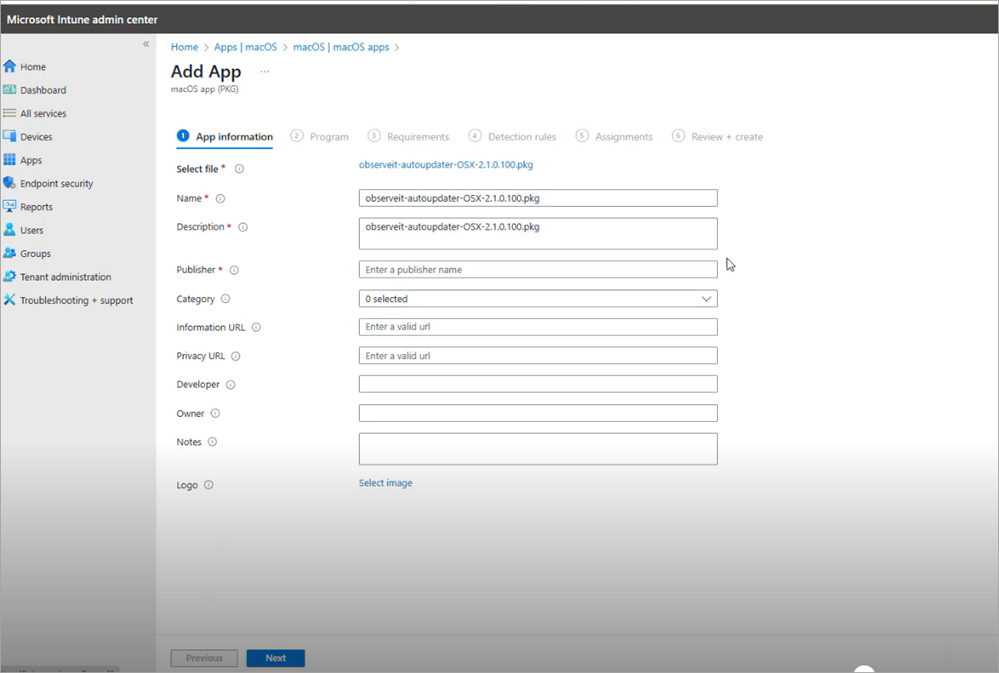
Task: Open the selected observeit pkg file link
Action: [x=446, y=164]
